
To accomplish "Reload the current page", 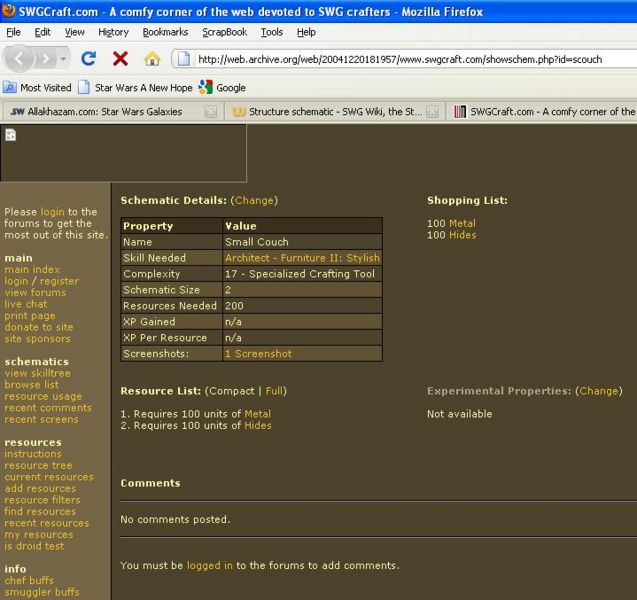I will click(89, 59).
